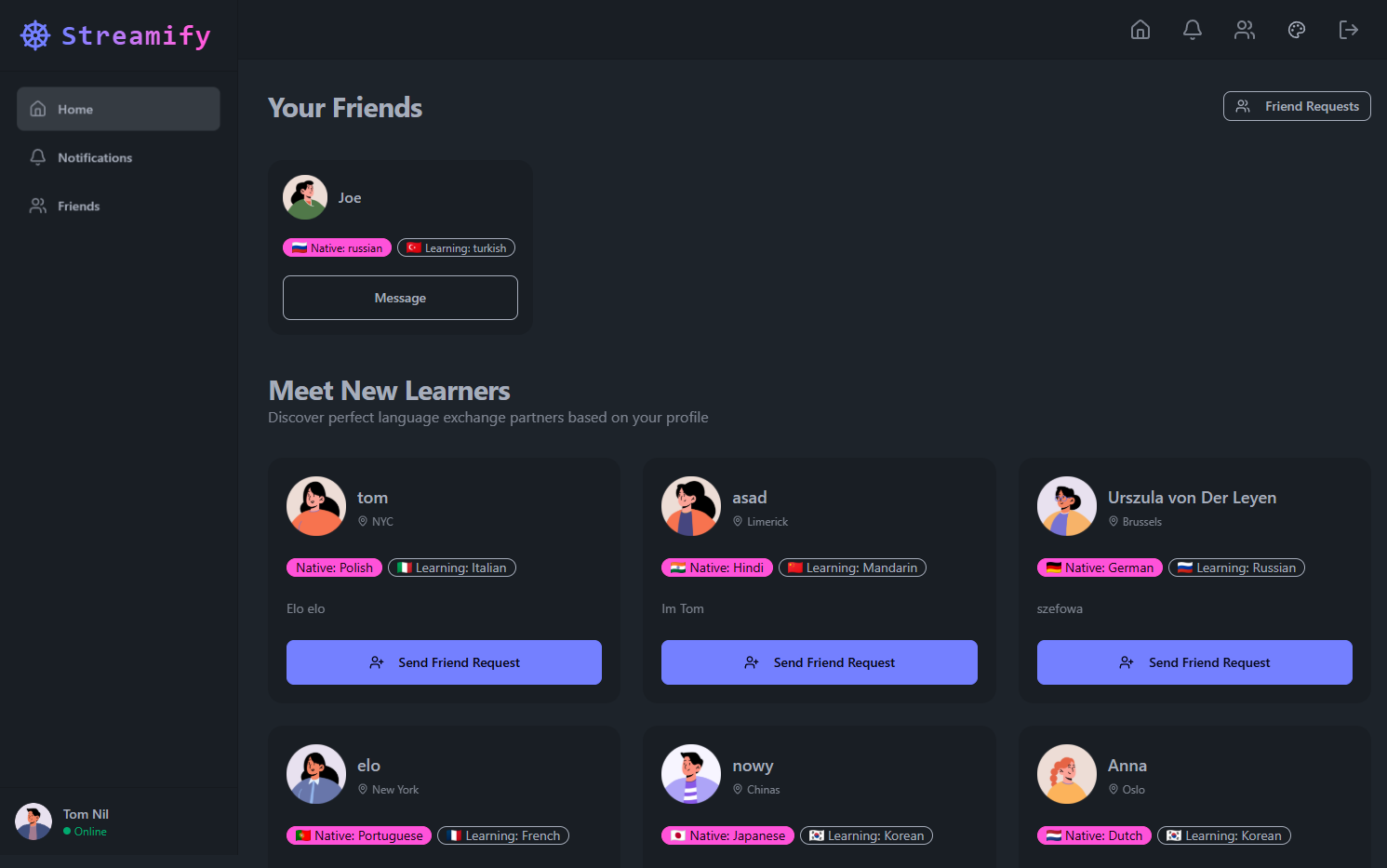Open the theme palette picker

(x=1297, y=30)
